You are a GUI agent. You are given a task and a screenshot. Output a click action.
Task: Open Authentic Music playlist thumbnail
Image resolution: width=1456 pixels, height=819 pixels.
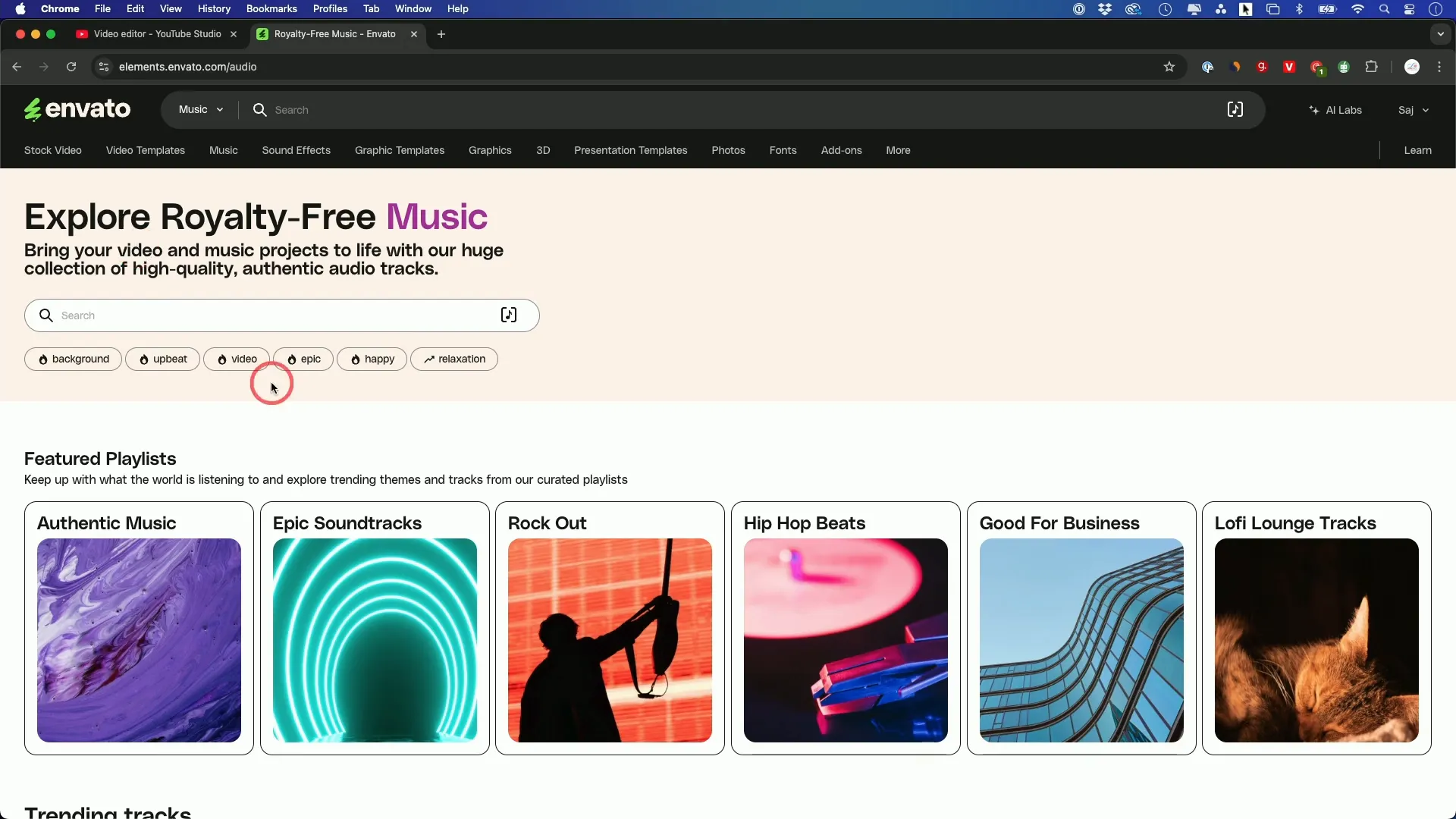pyautogui.click(x=139, y=640)
